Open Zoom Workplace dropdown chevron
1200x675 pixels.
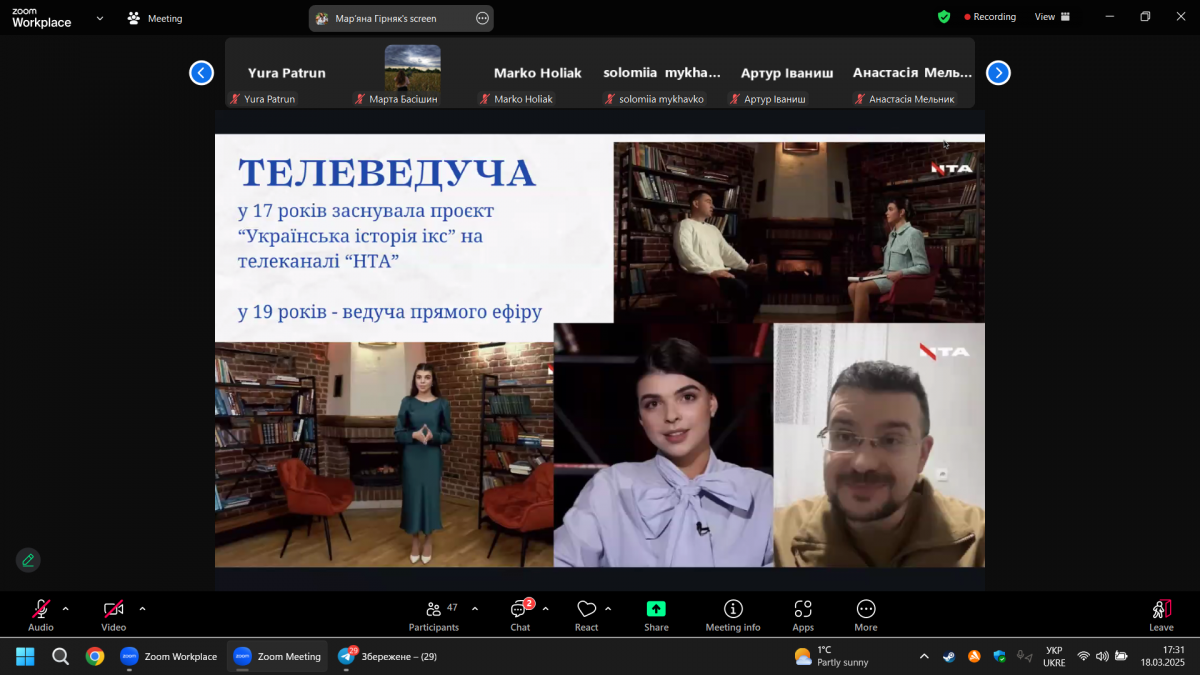point(100,18)
